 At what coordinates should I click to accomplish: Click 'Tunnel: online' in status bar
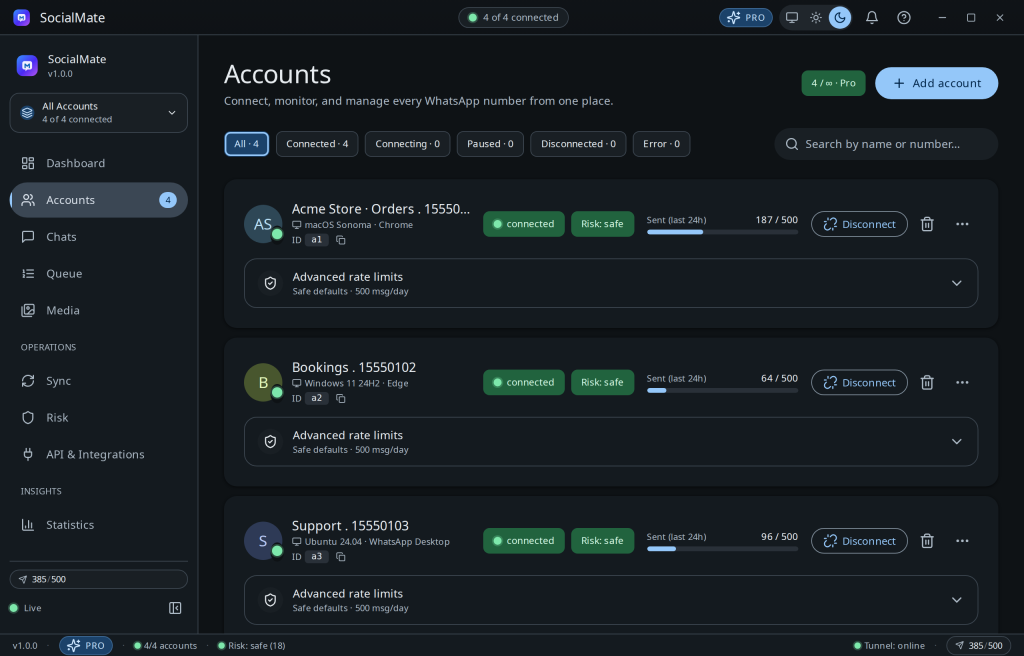pyautogui.click(x=889, y=646)
